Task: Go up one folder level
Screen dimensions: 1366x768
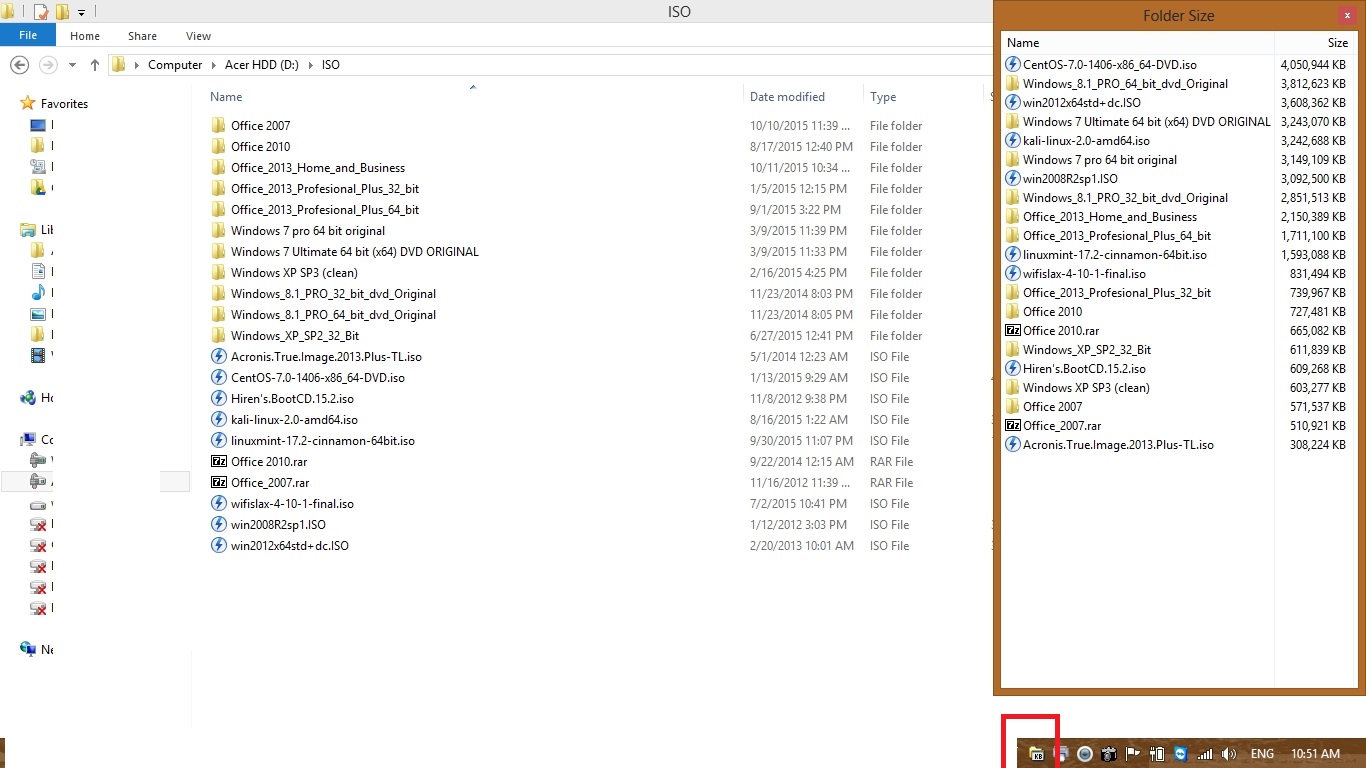Action: click(x=95, y=65)
